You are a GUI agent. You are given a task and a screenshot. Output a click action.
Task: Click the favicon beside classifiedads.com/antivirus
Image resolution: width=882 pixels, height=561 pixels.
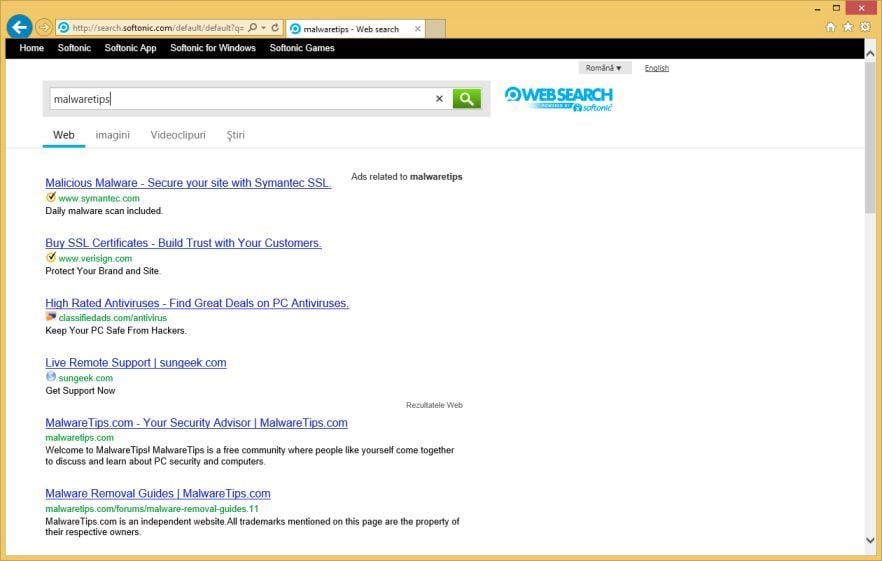(51, 317)
